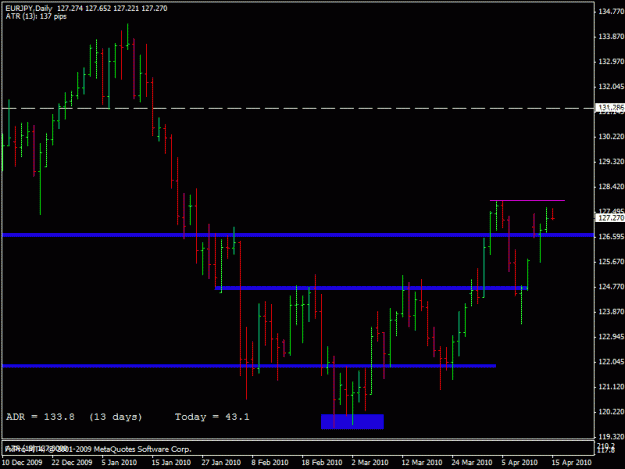Viewport: 625px width, 469px height.
Task: Click the 24 Mar 2010 date label
Action: pyautogui.click(x=472, y=463)
